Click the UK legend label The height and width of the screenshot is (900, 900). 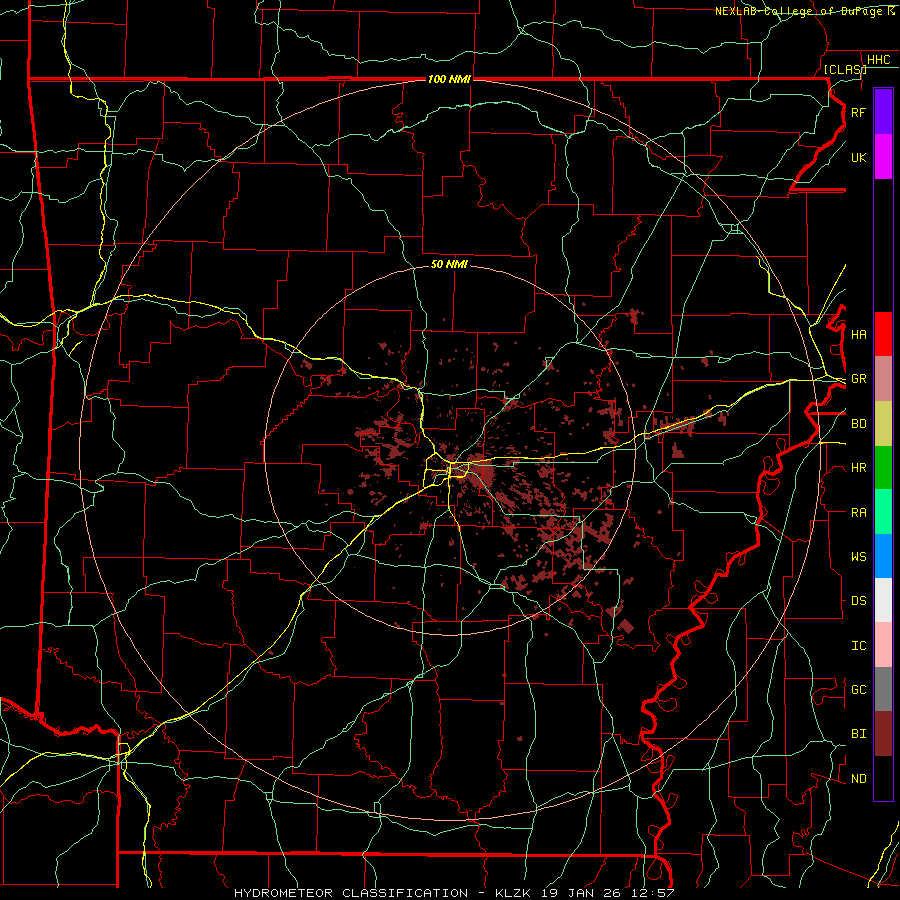coord(858,158)
